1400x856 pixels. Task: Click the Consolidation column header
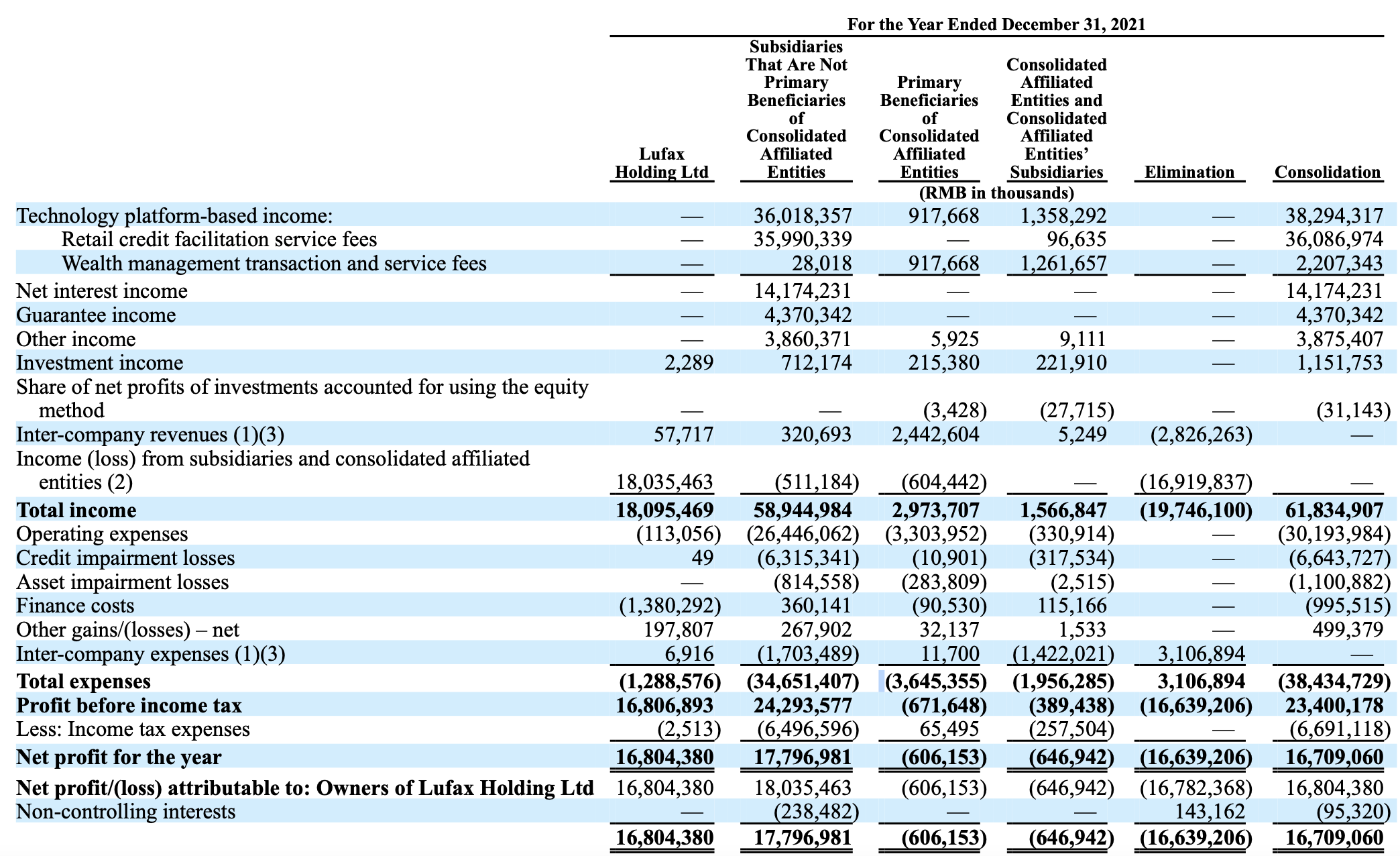[x=1327, y=172]
